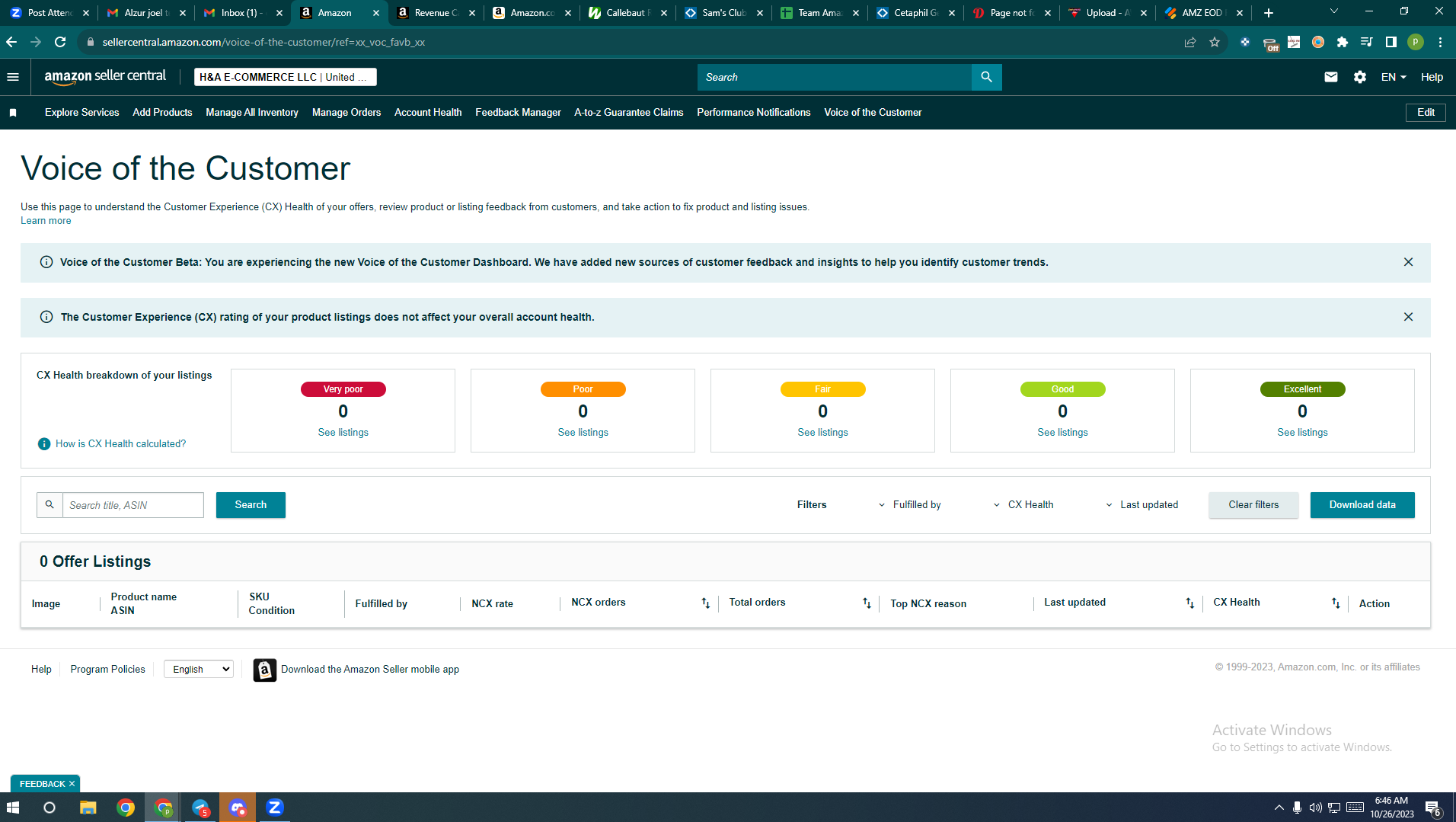The height and width of the screenshot is (822, 1456).
Task: Open a new browser tab
Action: pyautogui.click(x=1269, y=13)
